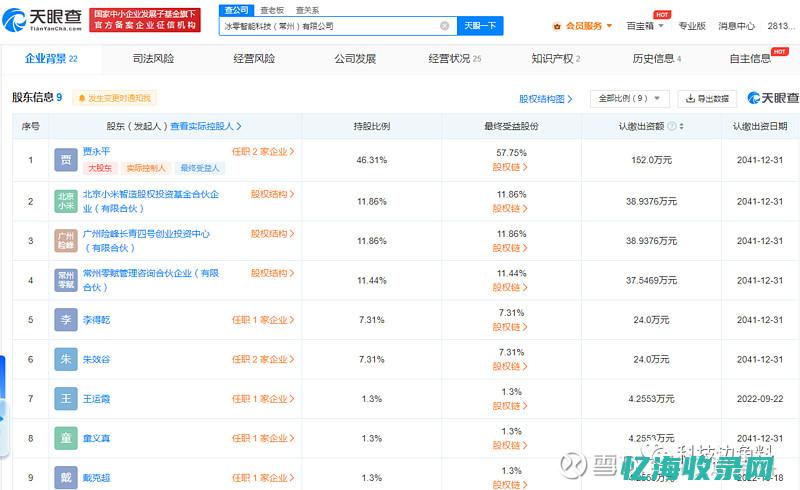Select the 查老板 search tab

(272, 10)
